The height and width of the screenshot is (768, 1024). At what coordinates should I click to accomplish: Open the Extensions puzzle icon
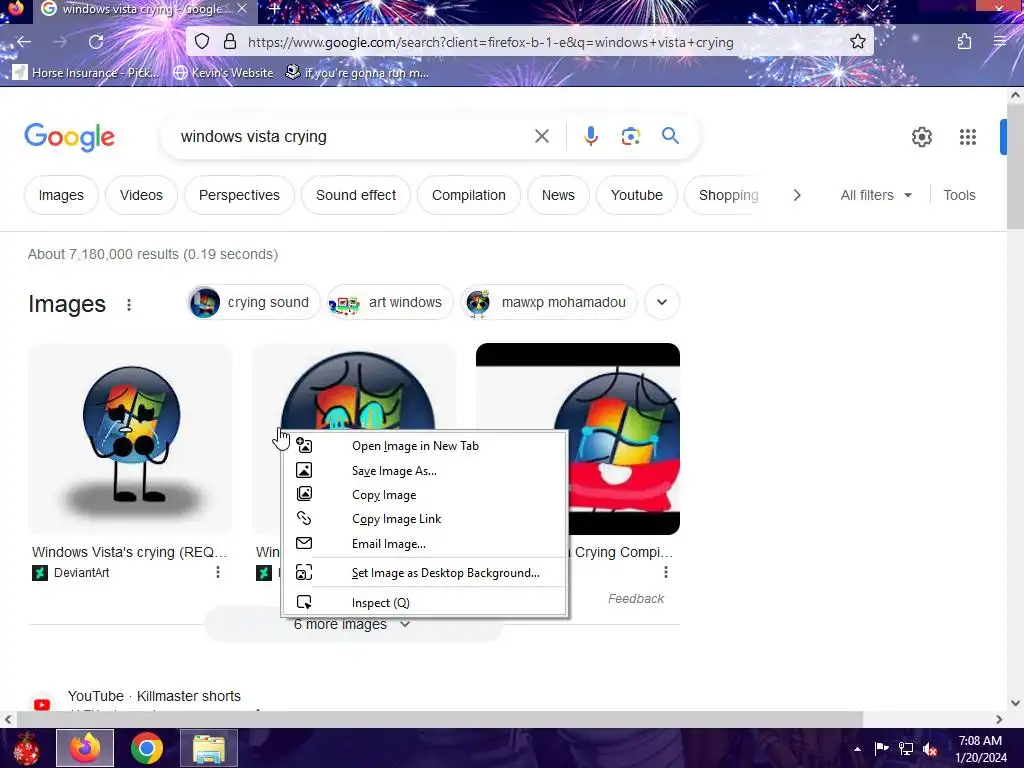[964, 42]
